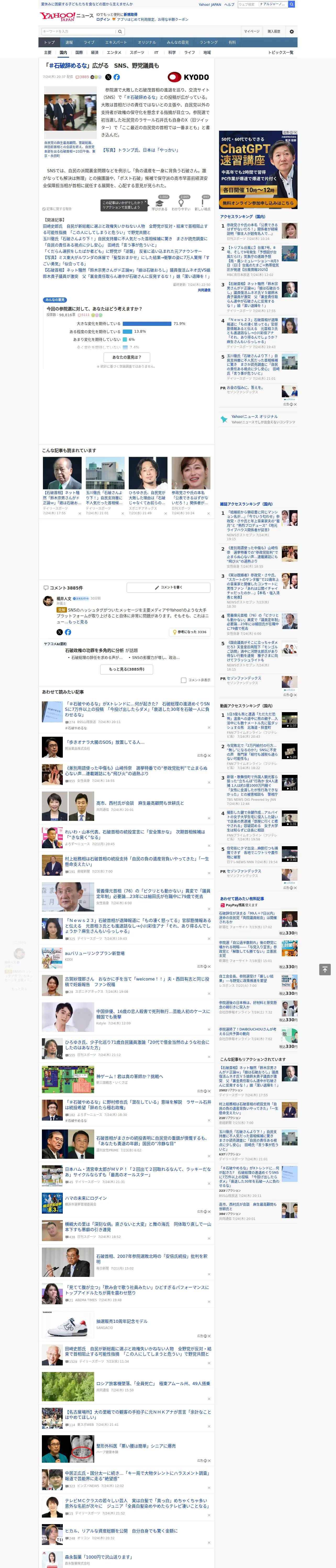
Task: Open the みんなの意見 tab
Action: coord(177,42)
